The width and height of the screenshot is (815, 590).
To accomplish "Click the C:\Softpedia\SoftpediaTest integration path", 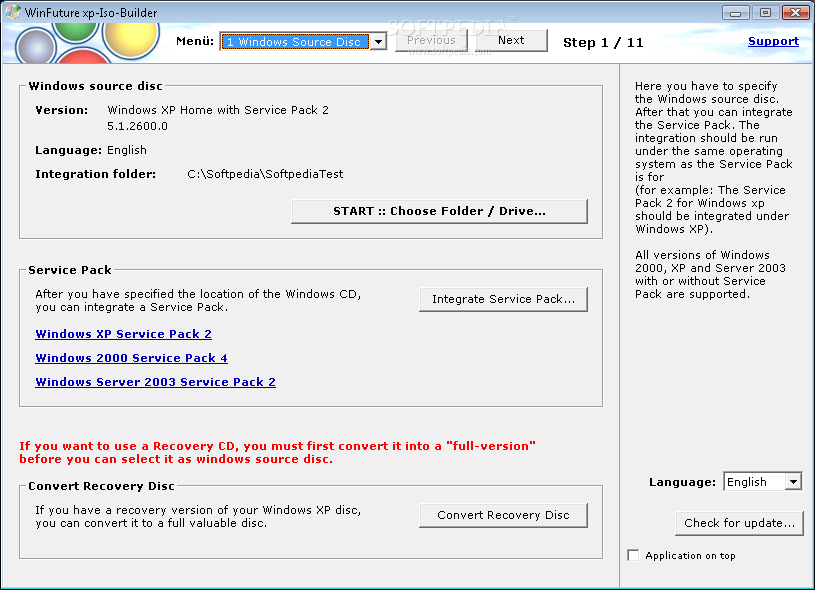I will tap(265, 174).
